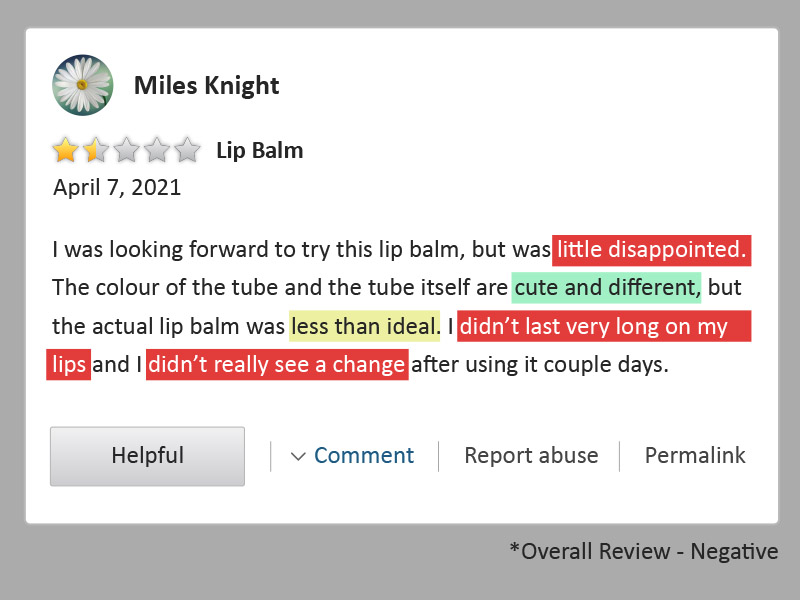Open the Permalink for this review
This screenshot has width=800, height=600.
coord(695,456)
